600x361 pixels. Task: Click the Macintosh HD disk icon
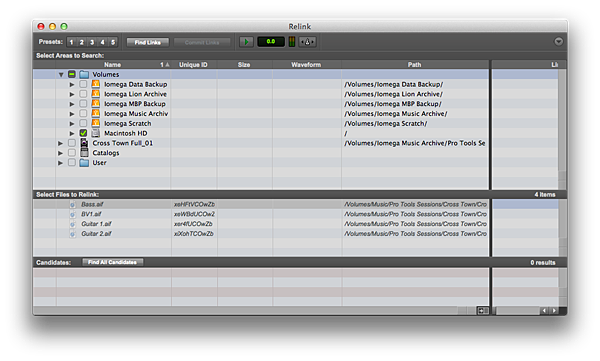[96, 133]
